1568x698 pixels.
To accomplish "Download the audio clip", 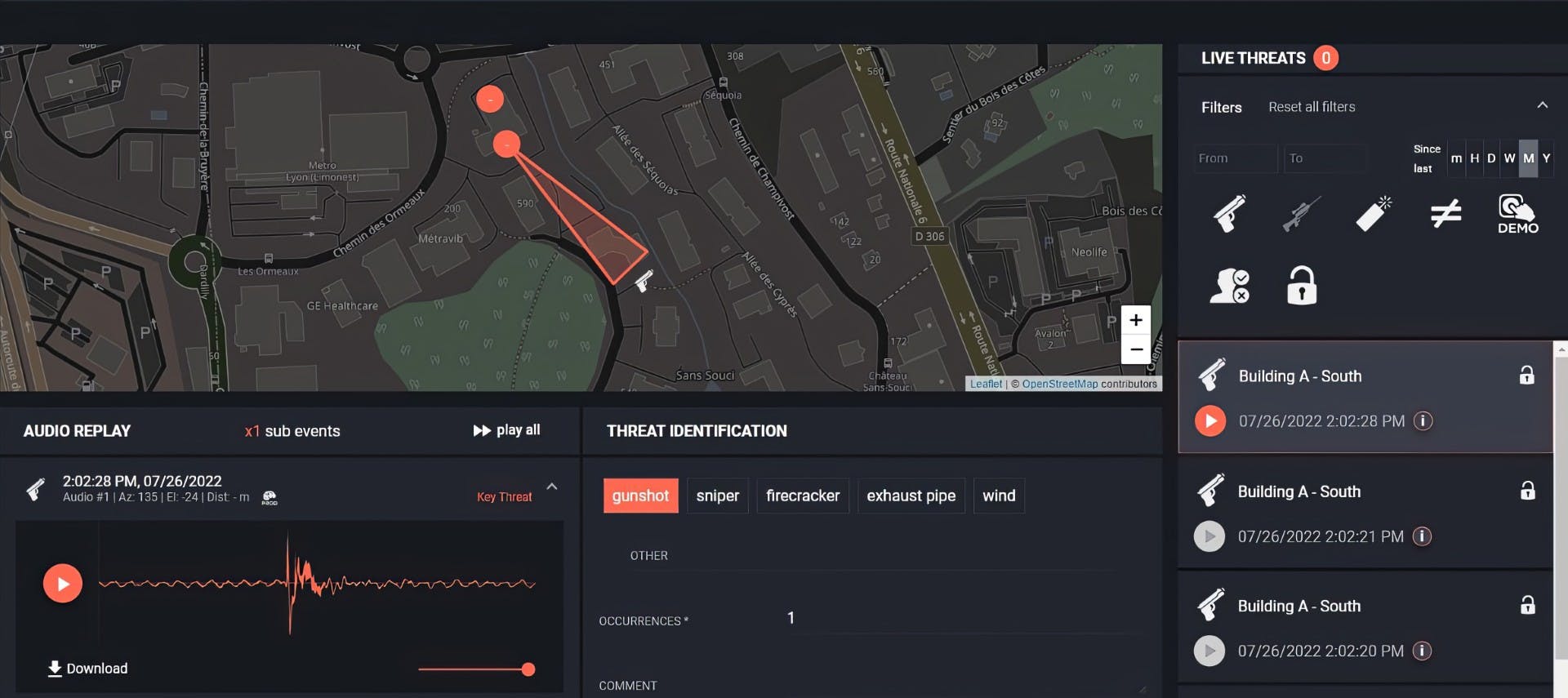I will (87, 669).
